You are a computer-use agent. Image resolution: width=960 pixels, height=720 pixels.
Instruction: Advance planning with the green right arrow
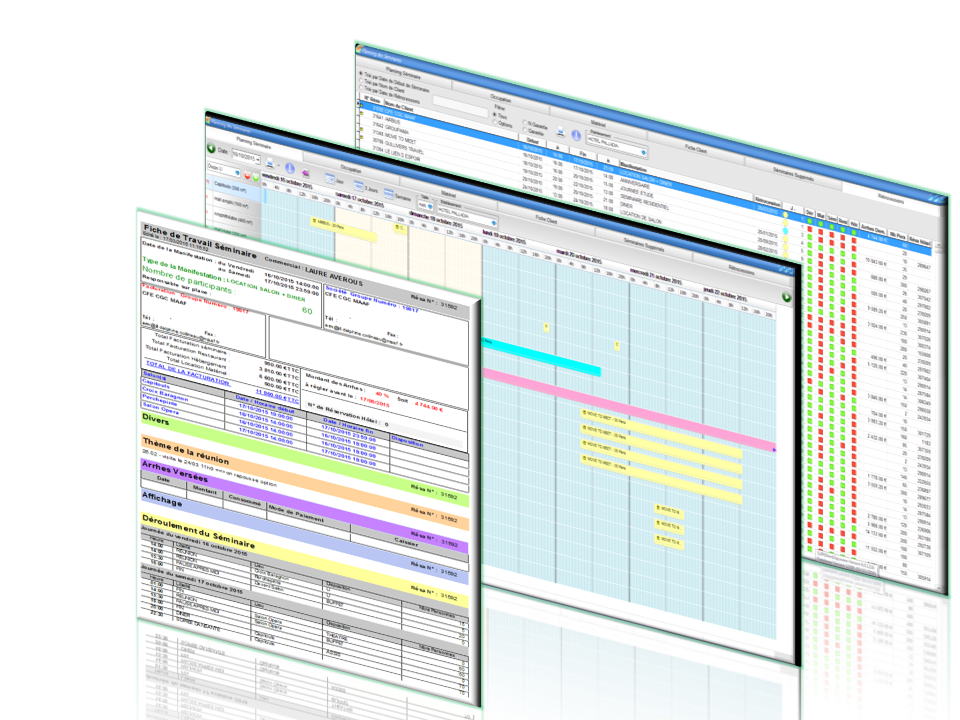coord(786,297)
